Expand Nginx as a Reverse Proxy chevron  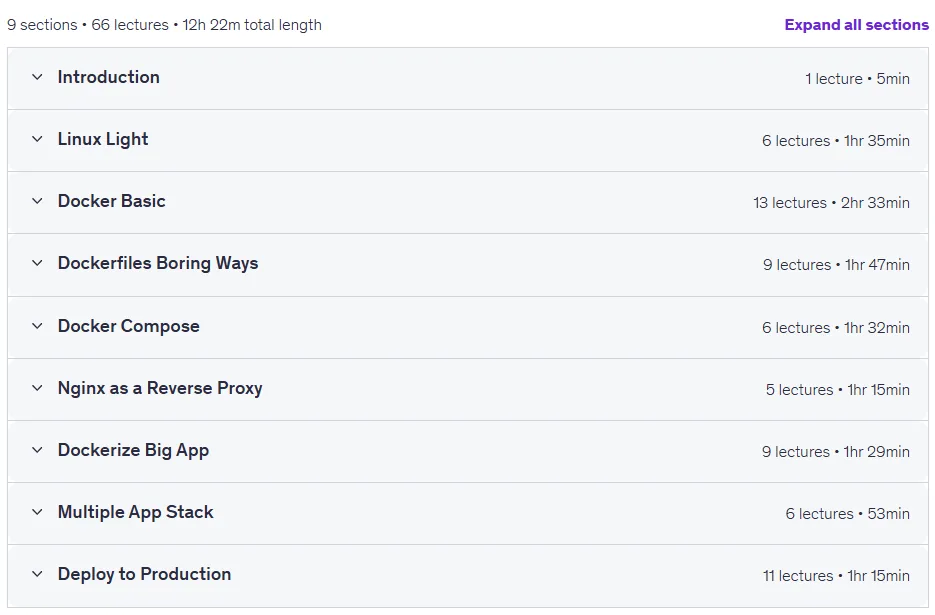[x=37, y=388]
